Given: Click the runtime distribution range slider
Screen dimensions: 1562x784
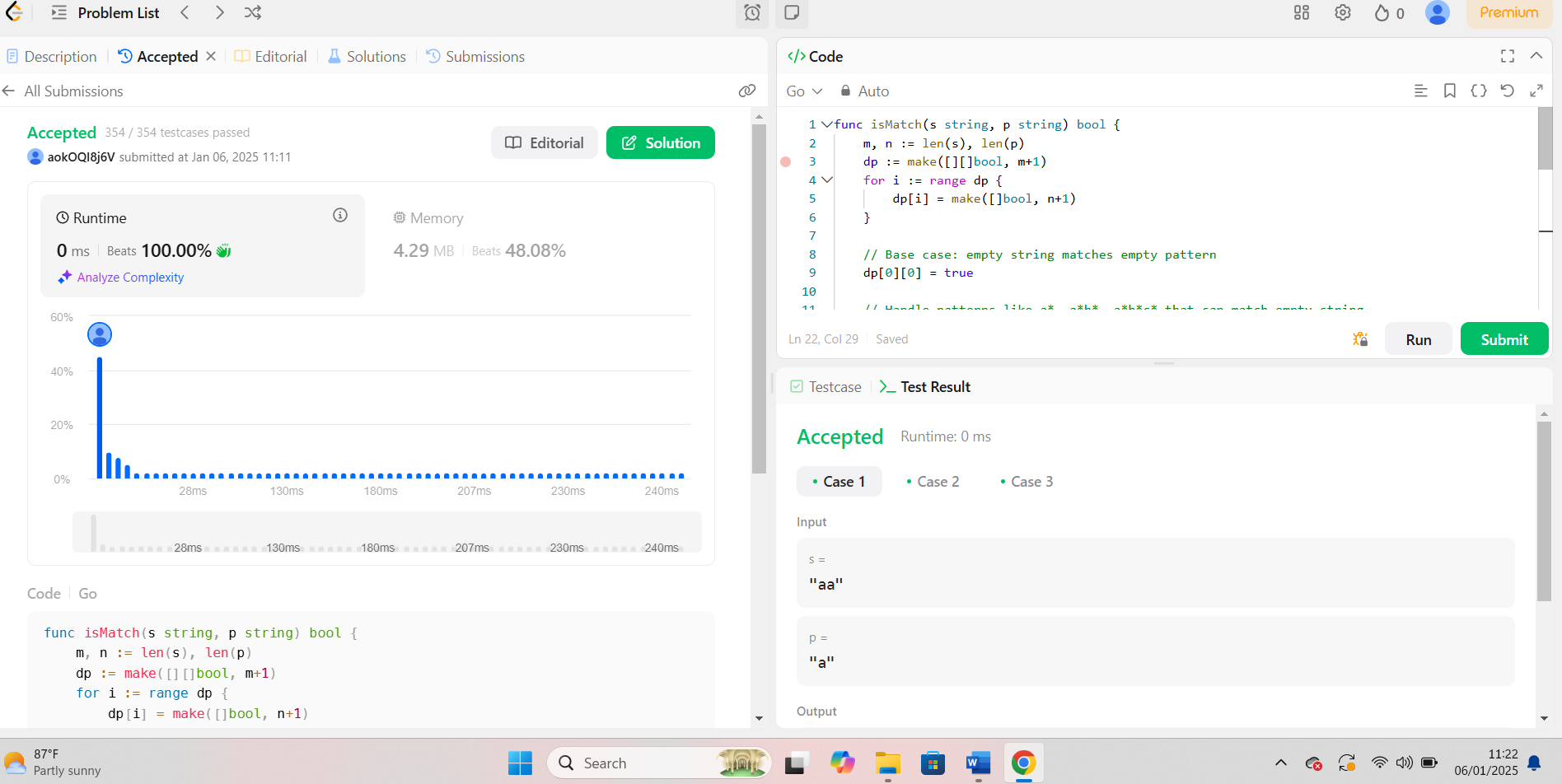Looking at the screenshot, I should [387, 532].
